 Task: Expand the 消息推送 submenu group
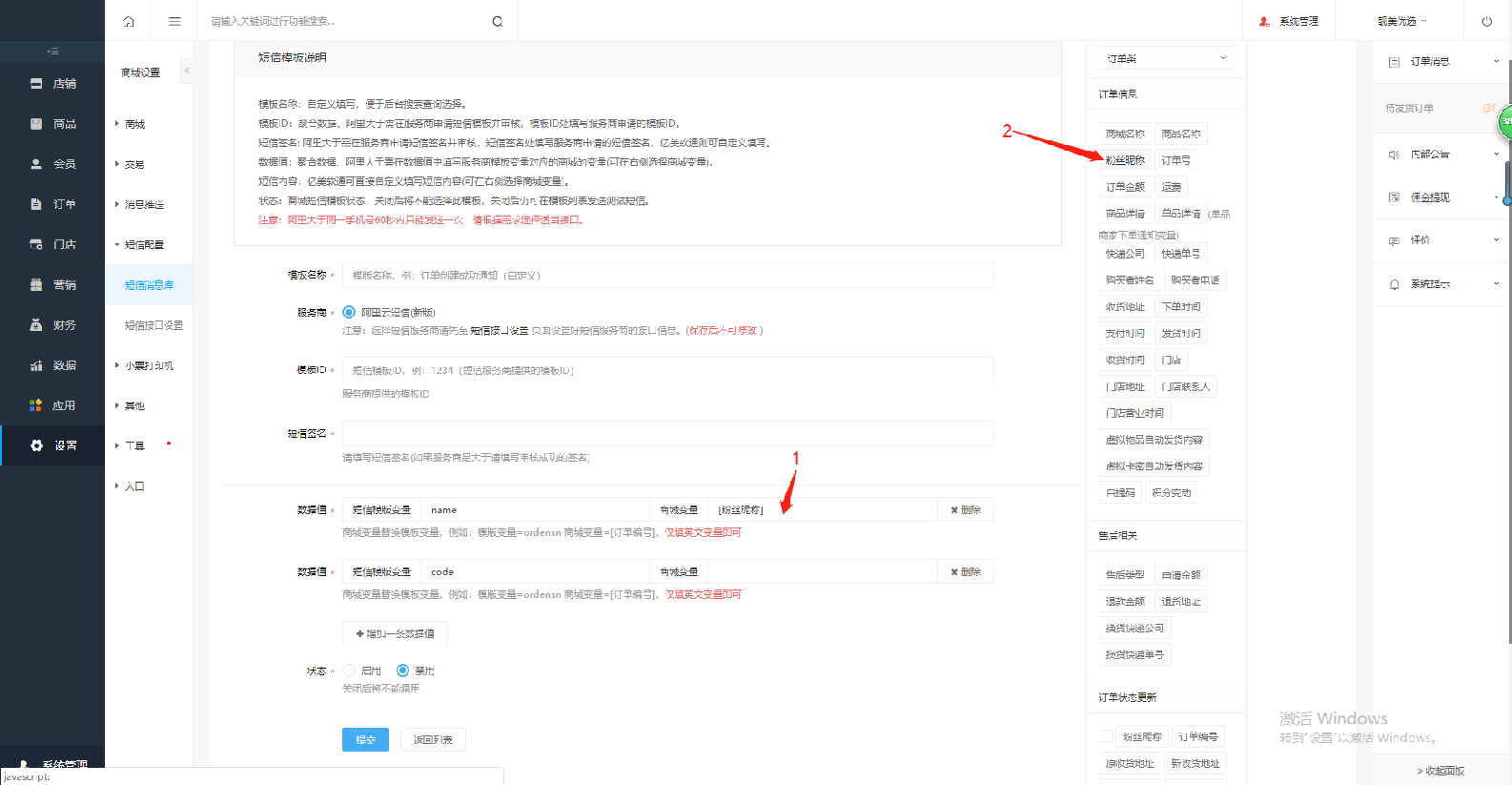(x=139, y=204)
